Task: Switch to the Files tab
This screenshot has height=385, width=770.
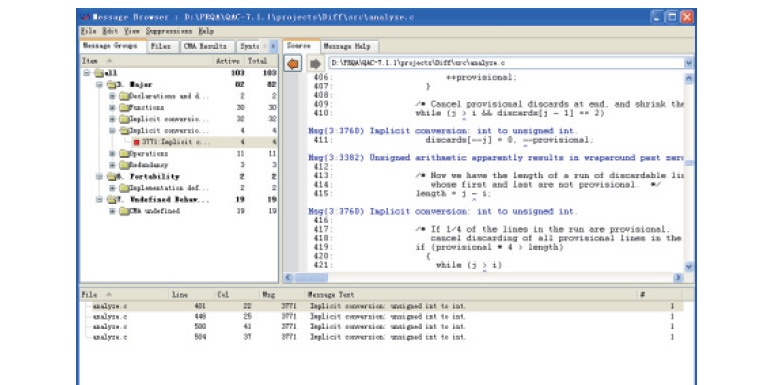Action: pyautogui.click(x=161, y=47)
